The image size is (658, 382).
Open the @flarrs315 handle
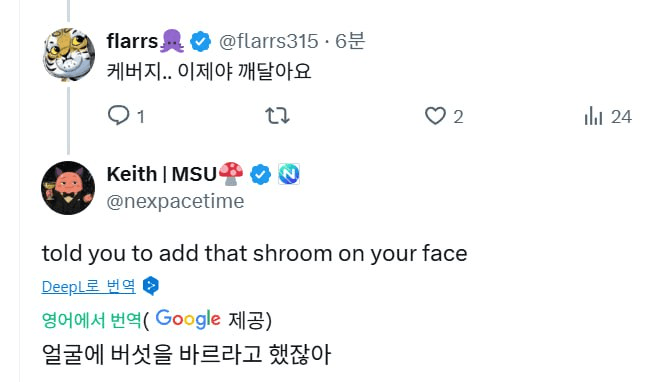269,41
